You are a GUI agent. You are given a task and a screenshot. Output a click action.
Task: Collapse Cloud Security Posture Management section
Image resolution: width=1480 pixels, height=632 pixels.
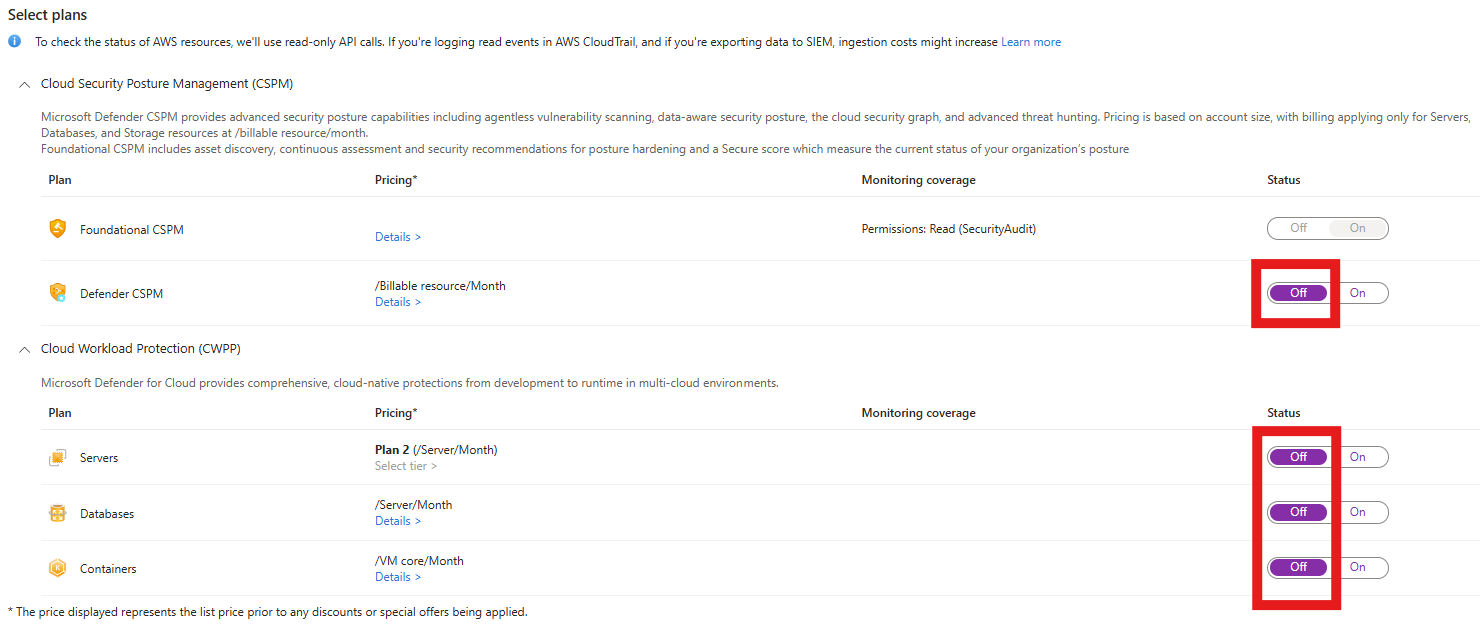[x=25, y=84]
